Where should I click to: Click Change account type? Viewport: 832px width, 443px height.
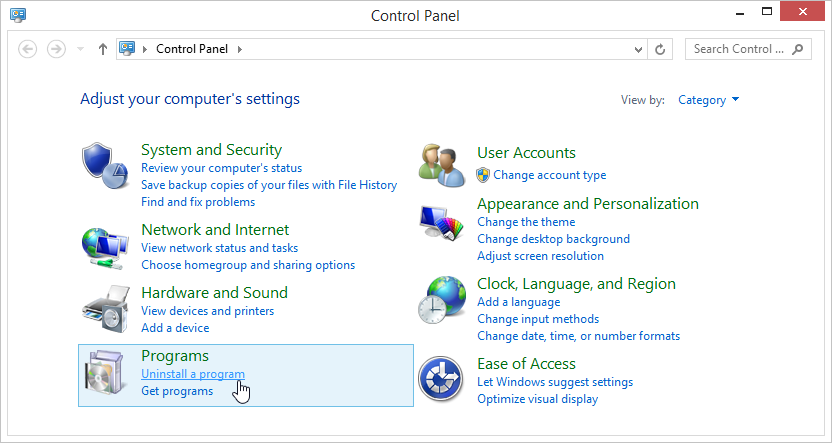(x=550, y=175)
